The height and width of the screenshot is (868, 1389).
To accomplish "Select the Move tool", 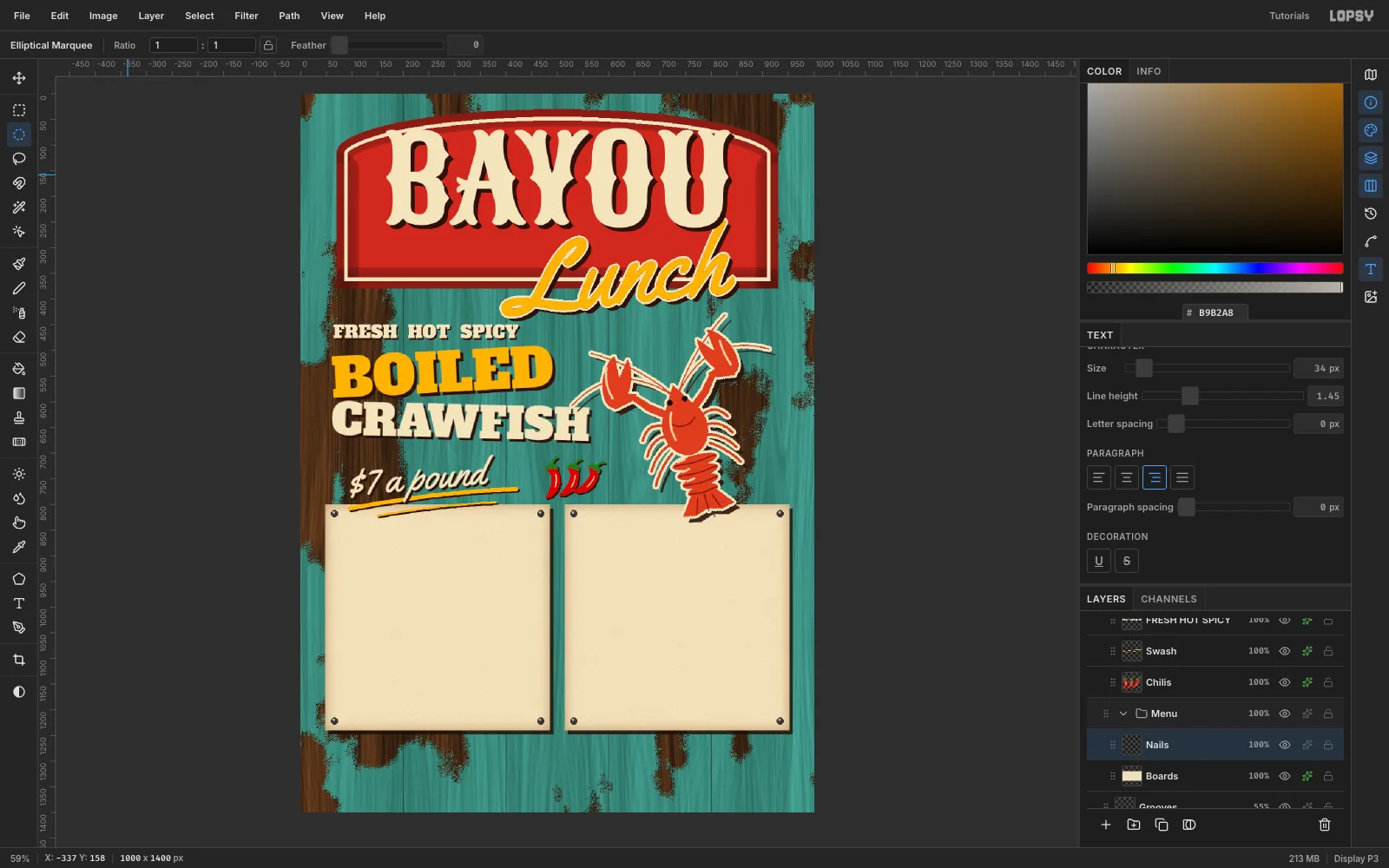I will (x=19, y=78).
